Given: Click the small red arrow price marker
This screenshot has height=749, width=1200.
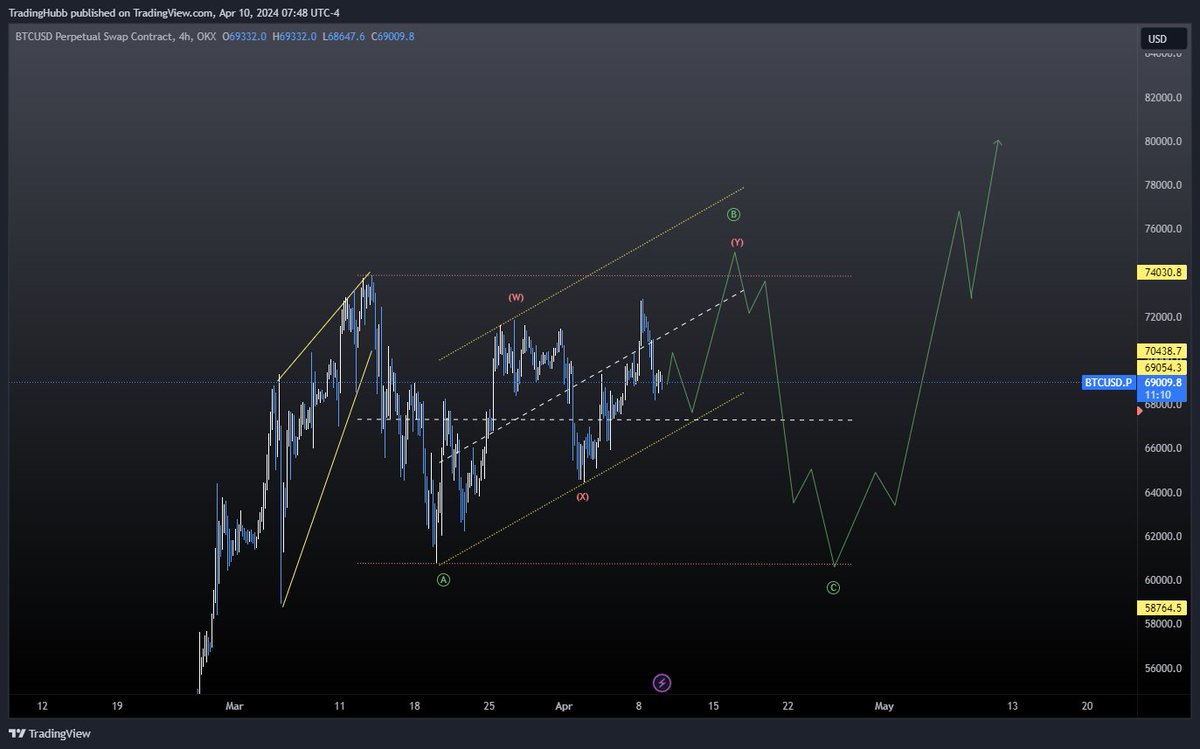Looking at the screenshot, I should point(1141,410).
